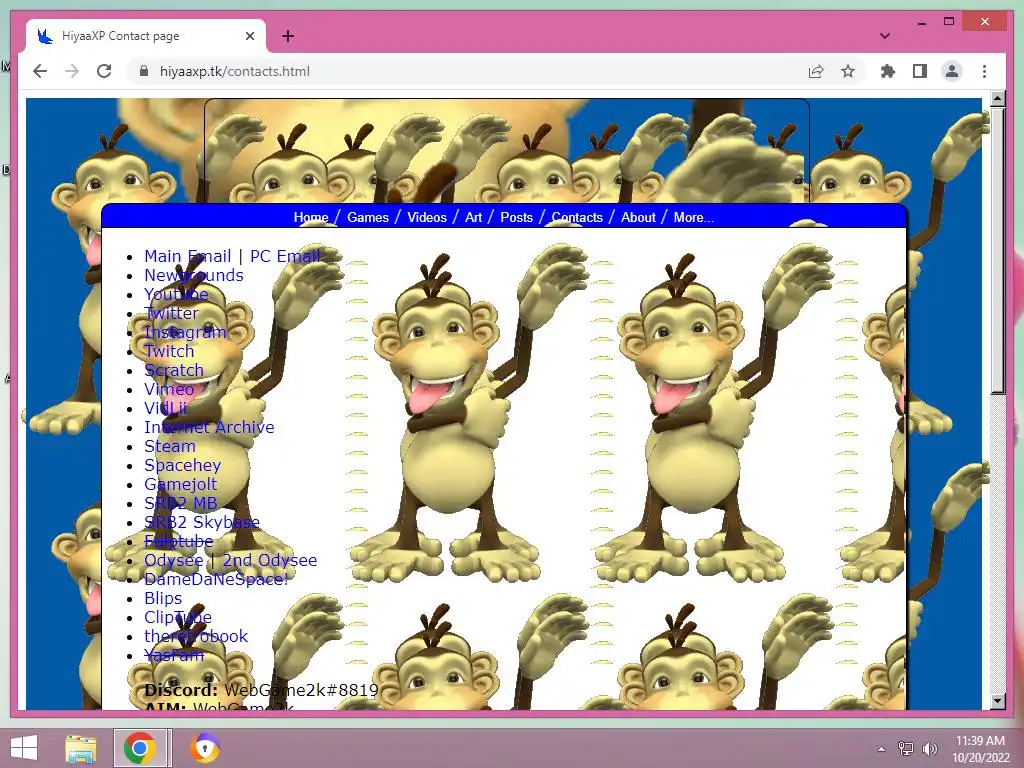The width and height of the screenshot is (1024, 768).
Task: Visit the SRB2 MB link
Action: click(x=181, y=503)
